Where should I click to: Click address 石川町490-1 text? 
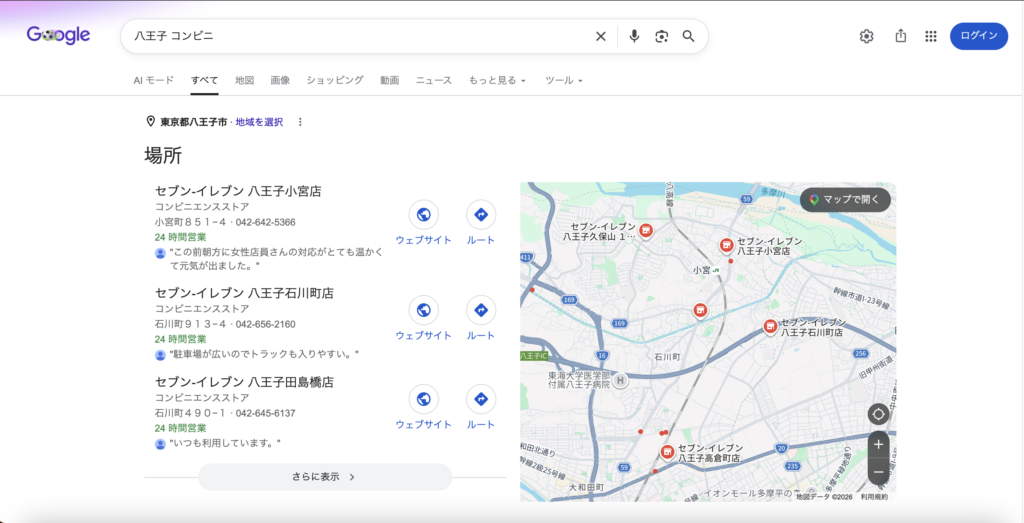191,413
